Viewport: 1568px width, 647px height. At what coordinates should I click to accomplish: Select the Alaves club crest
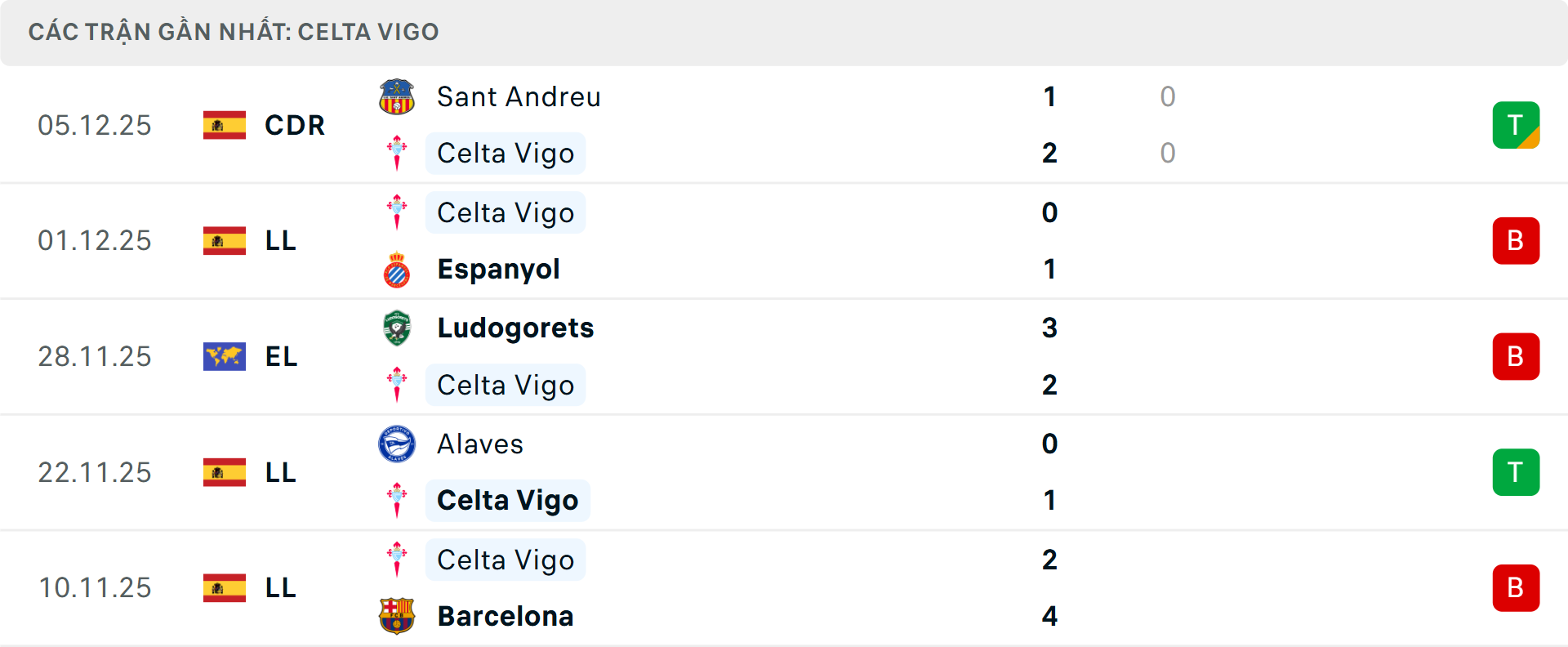(x=397, y=444)
